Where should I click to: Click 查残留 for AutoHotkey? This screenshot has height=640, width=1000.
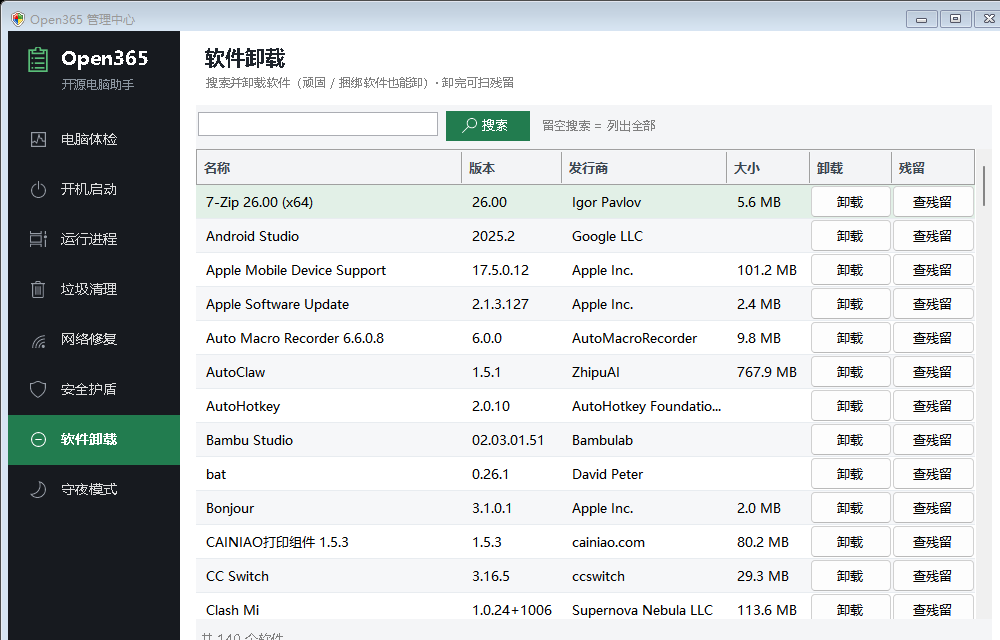coord(933,406)
